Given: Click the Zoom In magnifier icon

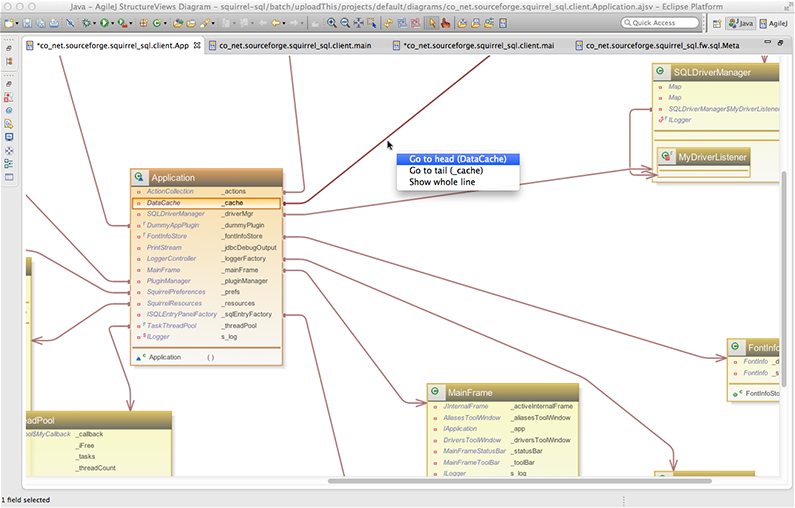Looking at the screenshot, I should (x=332, y=23).
